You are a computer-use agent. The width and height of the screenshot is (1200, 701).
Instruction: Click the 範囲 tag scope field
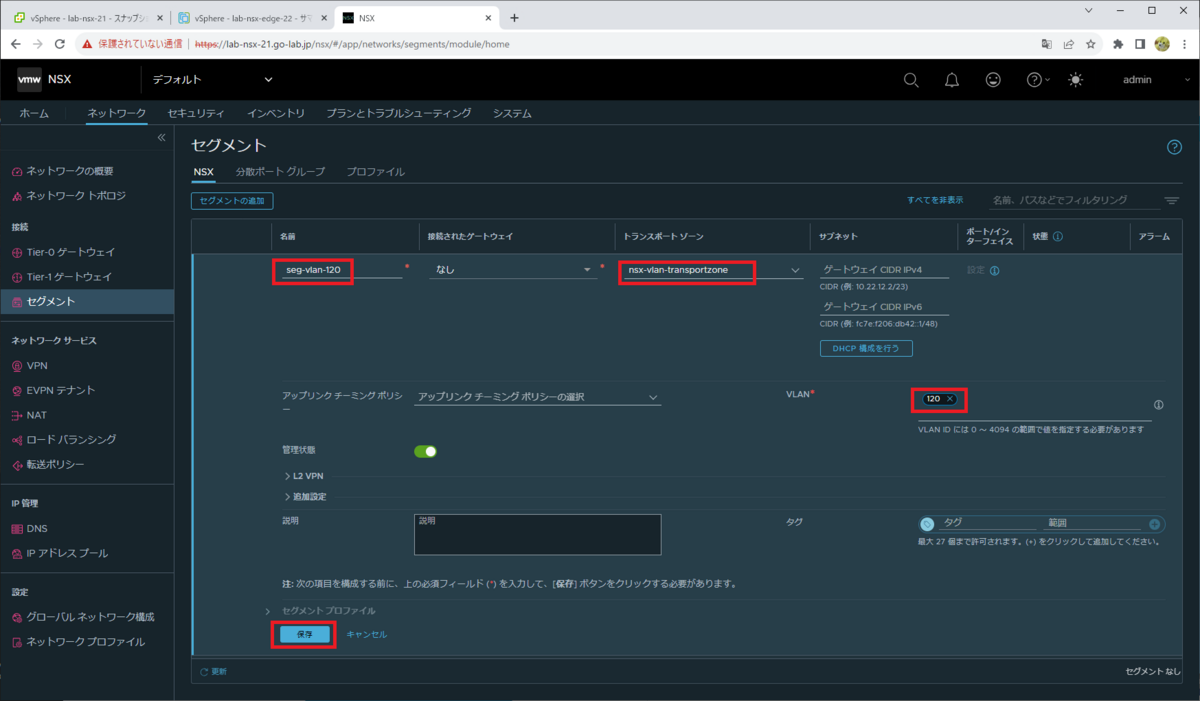click(x=1092, y=523)
